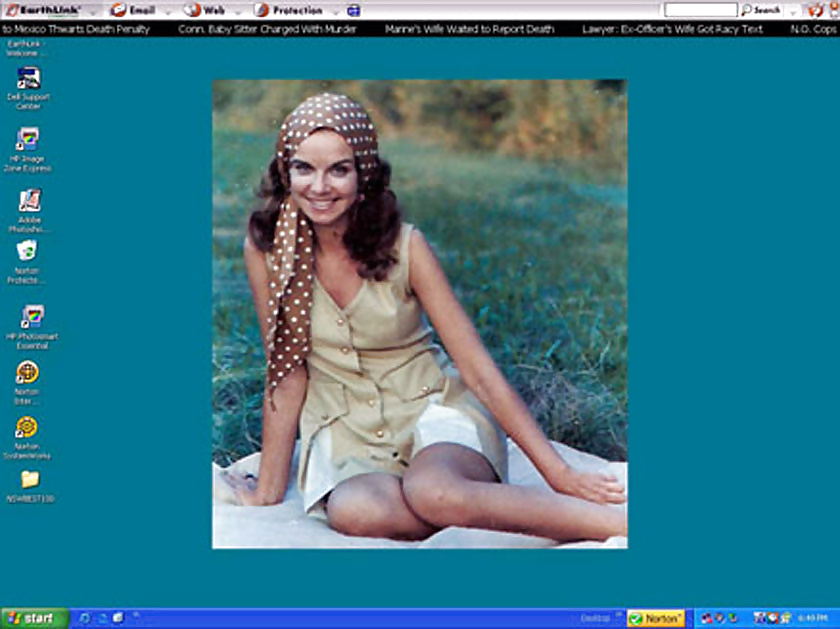Viewport: 840px width, 629px height.
Task: Open the Dell Support Center desktop icon
Action: [28, 79]
